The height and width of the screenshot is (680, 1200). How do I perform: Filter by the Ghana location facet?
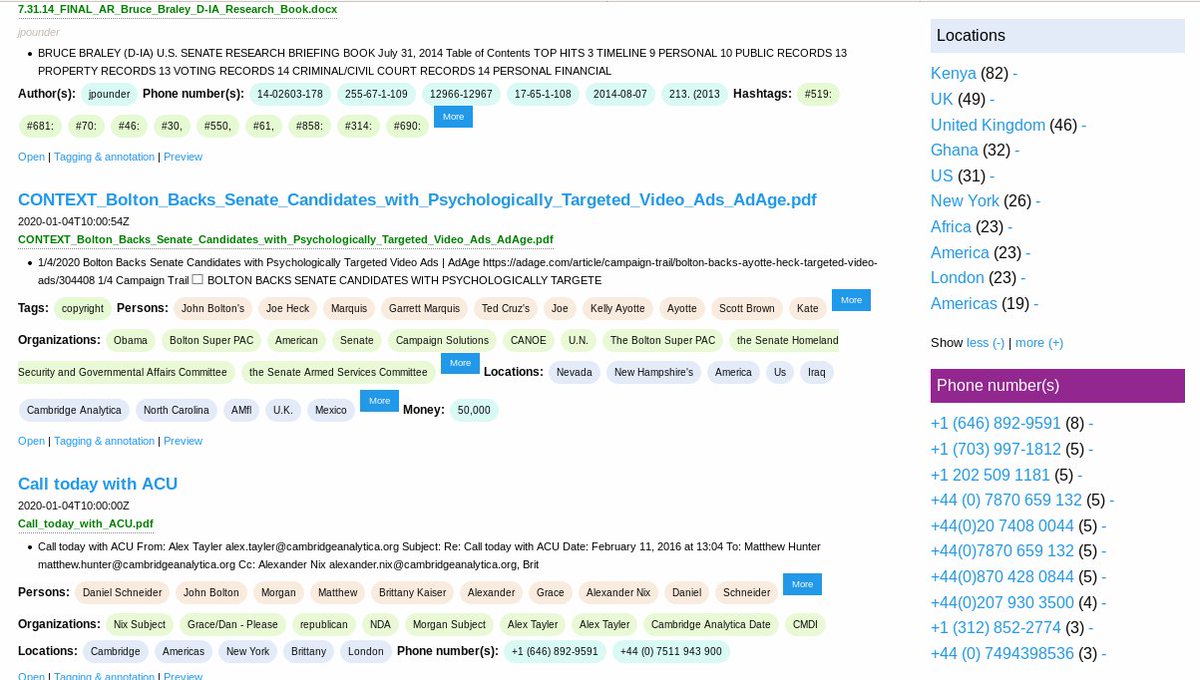(954, 150)
